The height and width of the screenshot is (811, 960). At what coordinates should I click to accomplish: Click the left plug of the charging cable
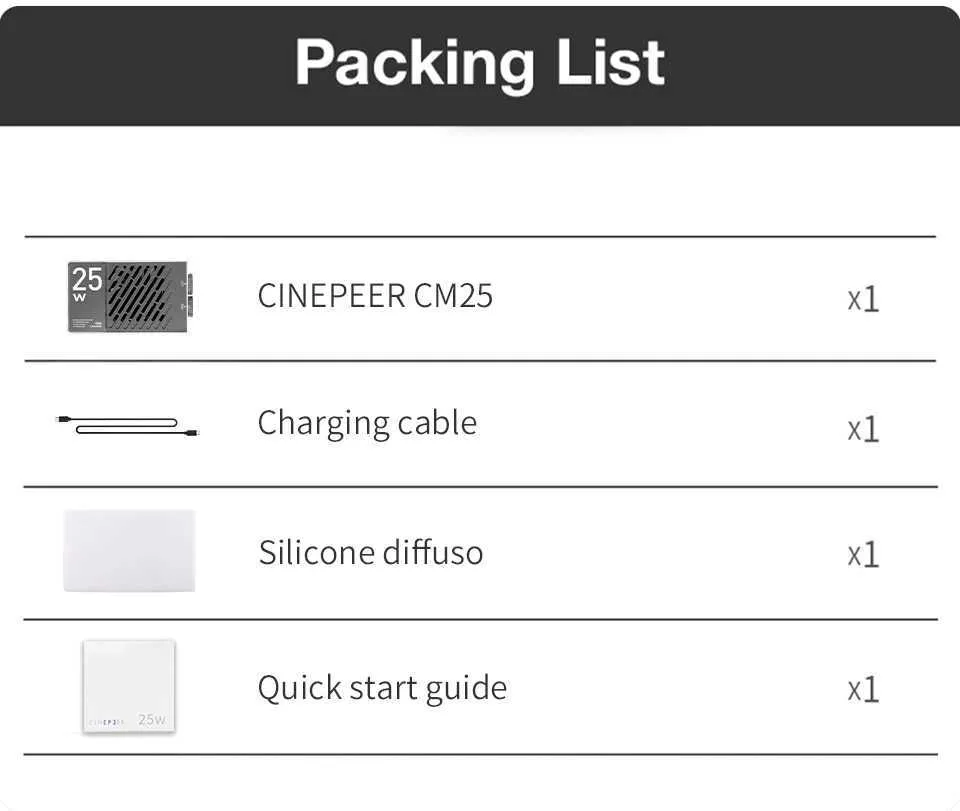(63, 419)
